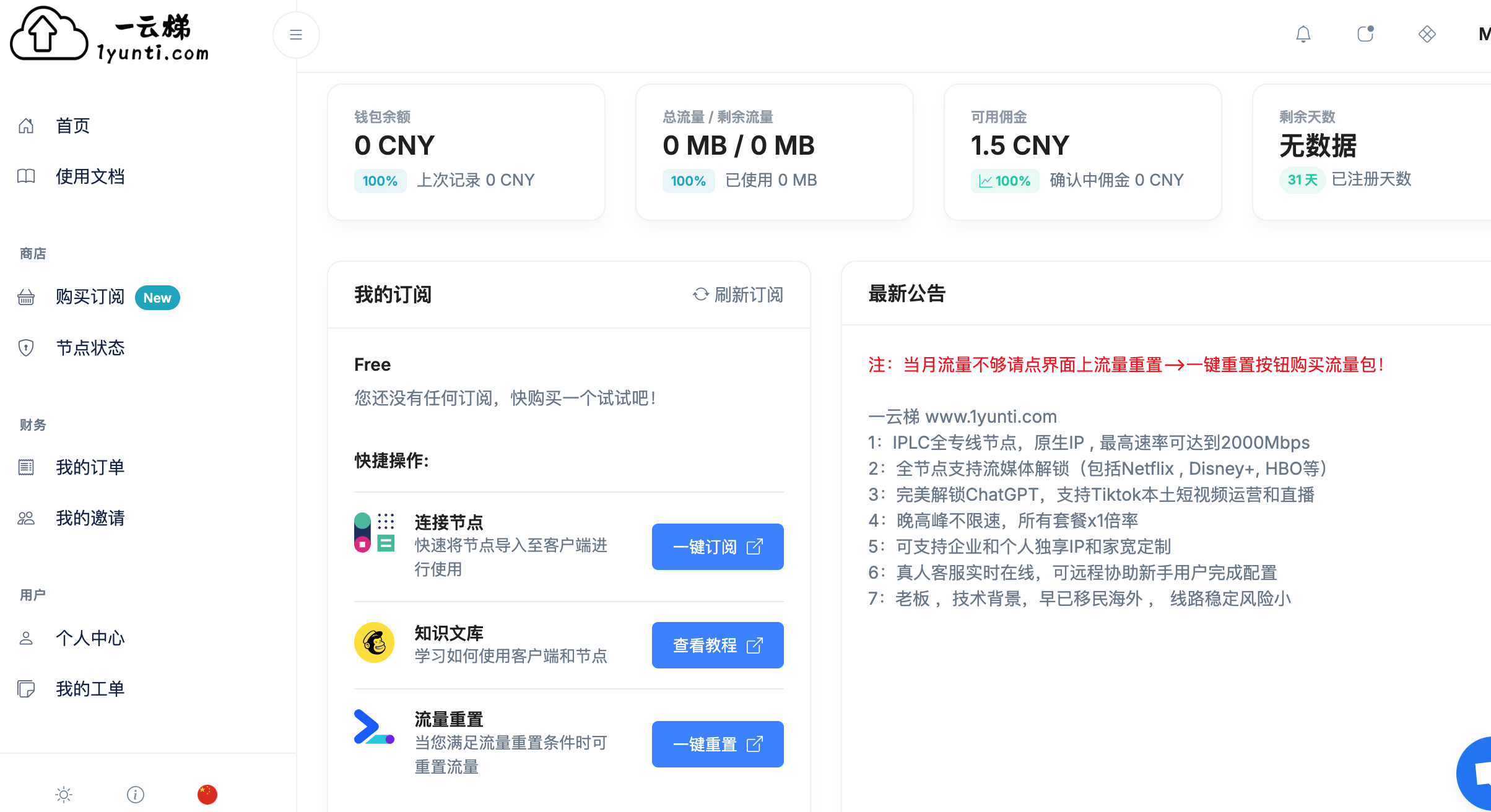Toggle light/dark mode sun icon

click(x=64, y=794)
